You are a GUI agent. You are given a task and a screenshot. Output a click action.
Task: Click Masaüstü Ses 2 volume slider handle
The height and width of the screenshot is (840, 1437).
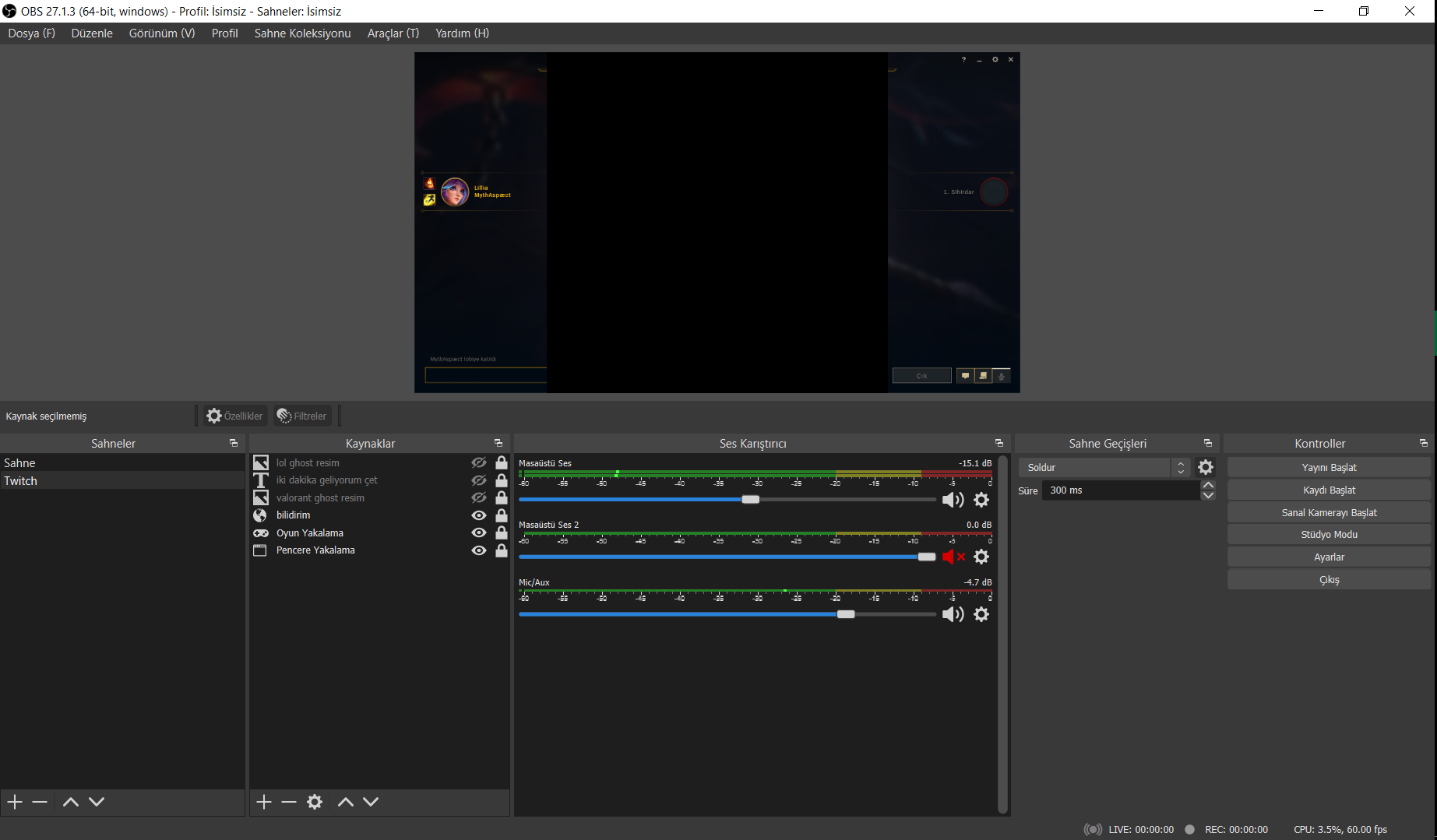tap(927, 557)
